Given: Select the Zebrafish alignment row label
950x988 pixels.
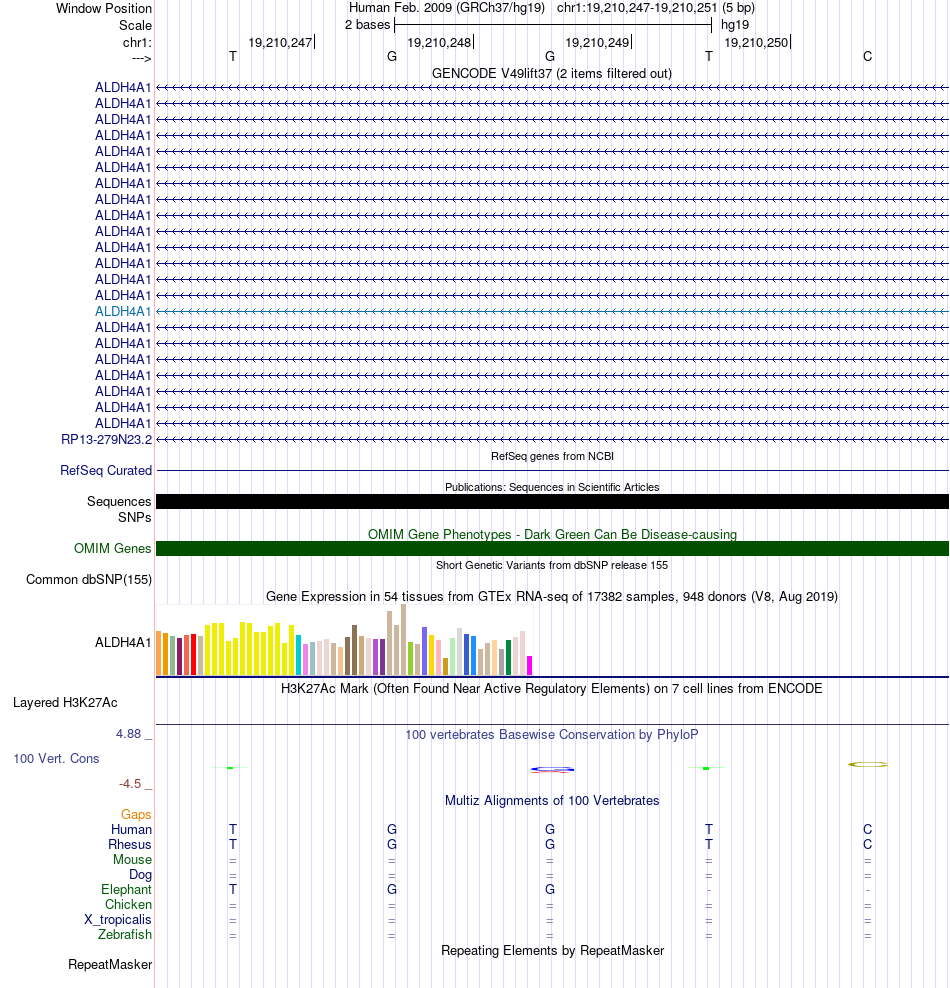Looking at the screenshot, I should point(125,934).
